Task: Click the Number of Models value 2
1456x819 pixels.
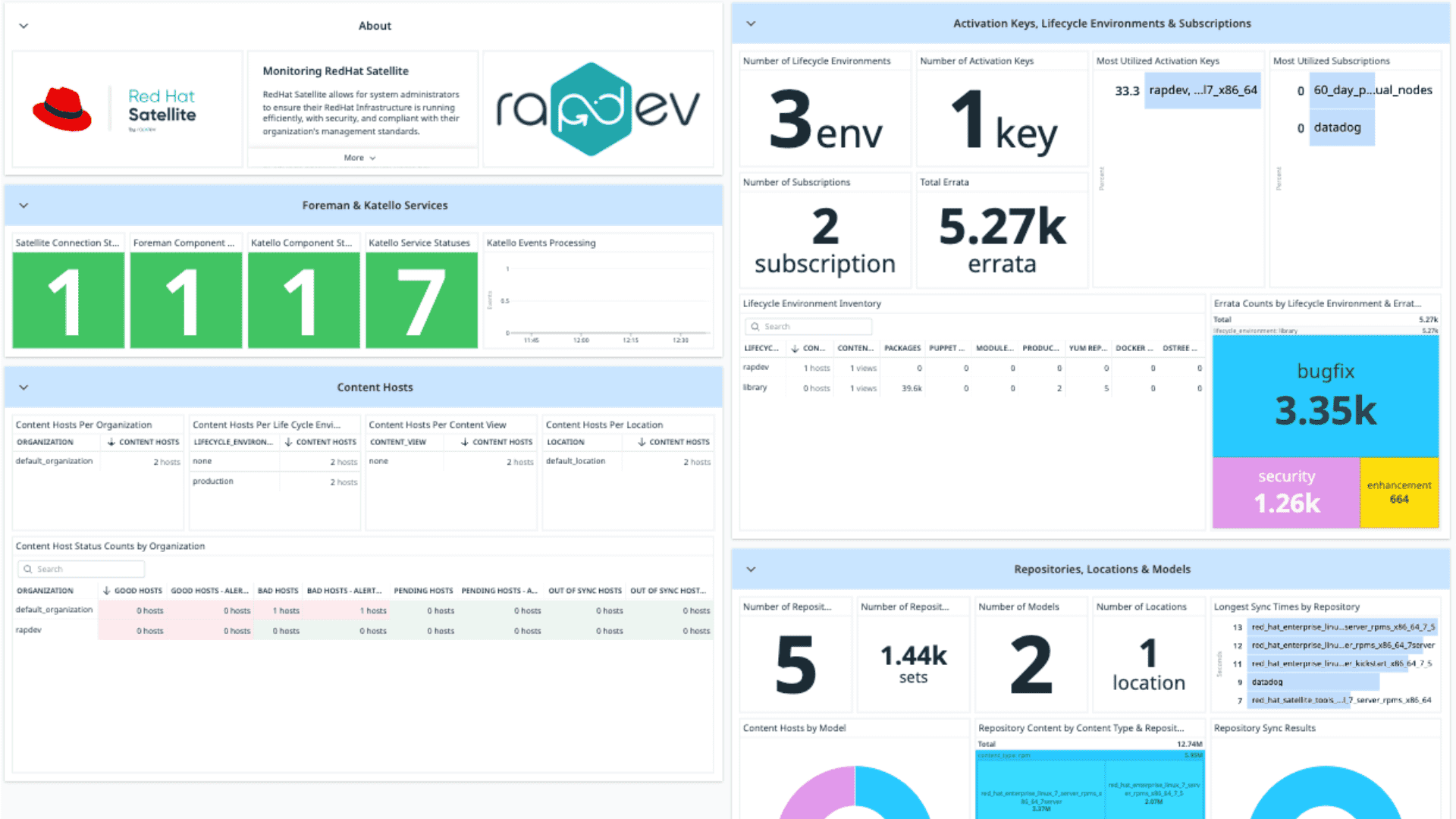Action: 1031,666
